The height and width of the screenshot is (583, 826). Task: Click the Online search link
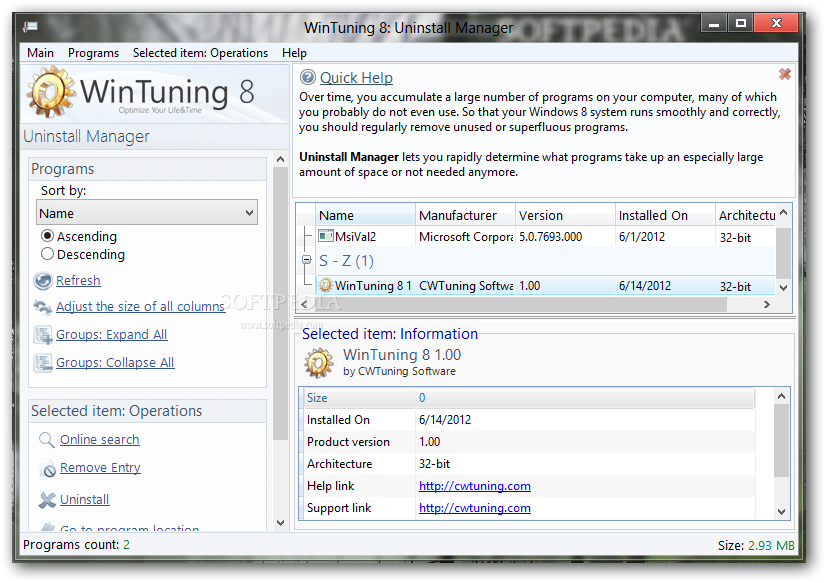tap(100, 439)
